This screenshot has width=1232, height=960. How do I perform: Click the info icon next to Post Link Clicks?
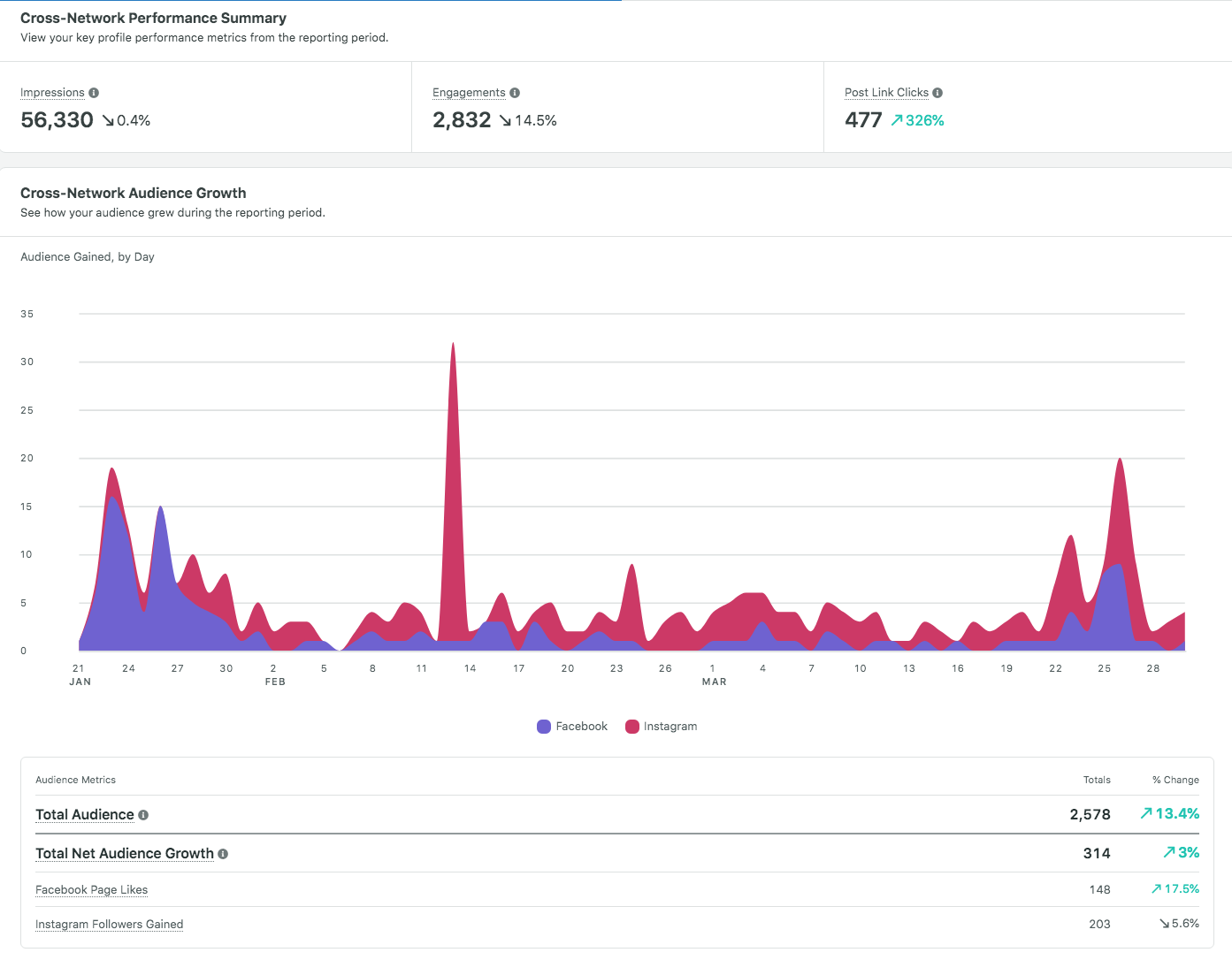pos(937,93)
